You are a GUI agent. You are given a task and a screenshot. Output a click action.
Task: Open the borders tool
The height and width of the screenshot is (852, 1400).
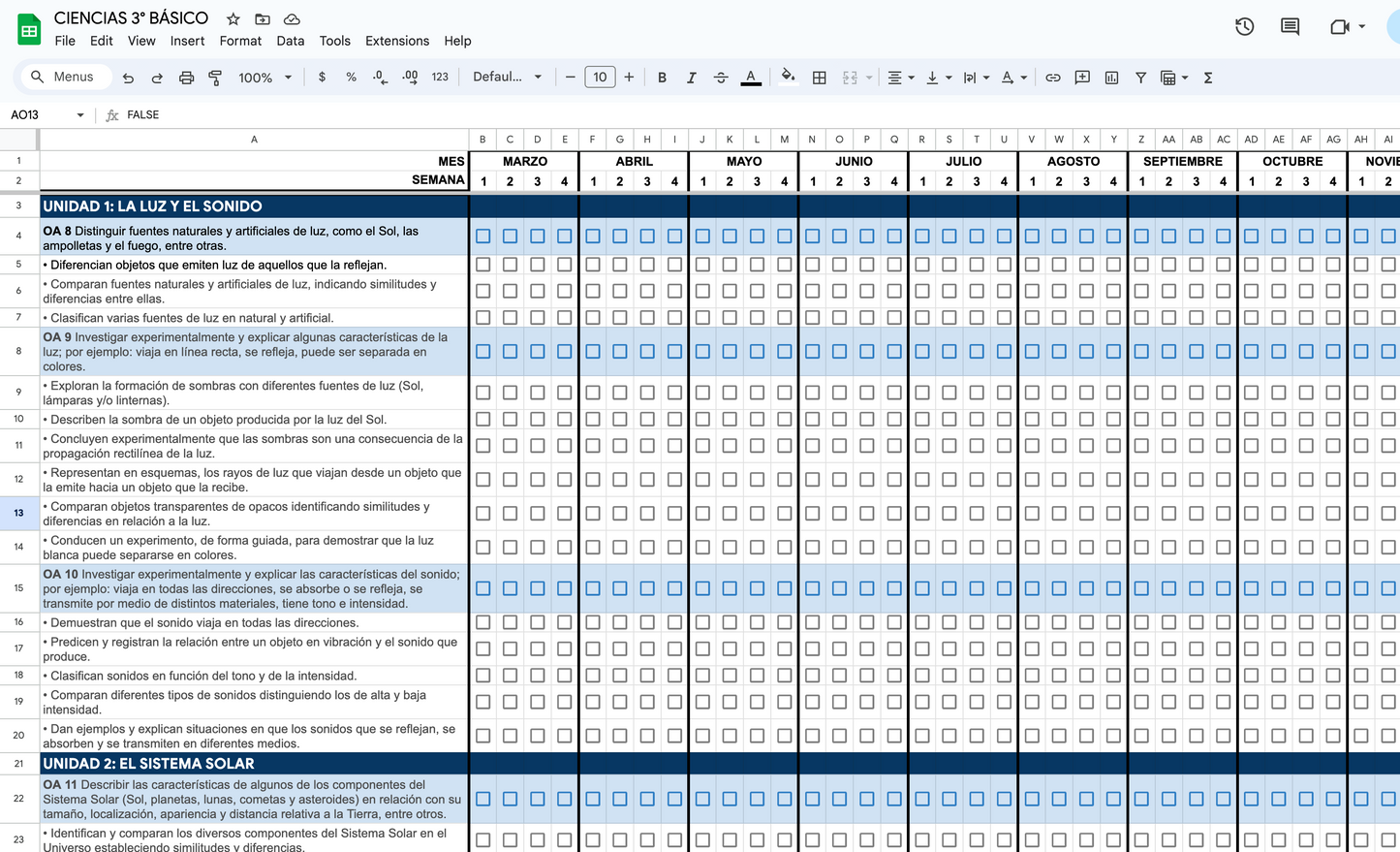click(x=819, y=78)
